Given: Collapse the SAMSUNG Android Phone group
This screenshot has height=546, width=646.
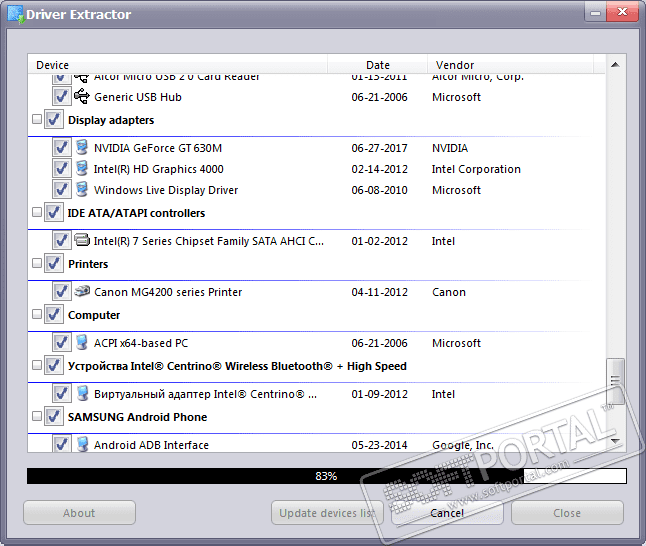Looking at the screenshot, I should click(37, 417).
